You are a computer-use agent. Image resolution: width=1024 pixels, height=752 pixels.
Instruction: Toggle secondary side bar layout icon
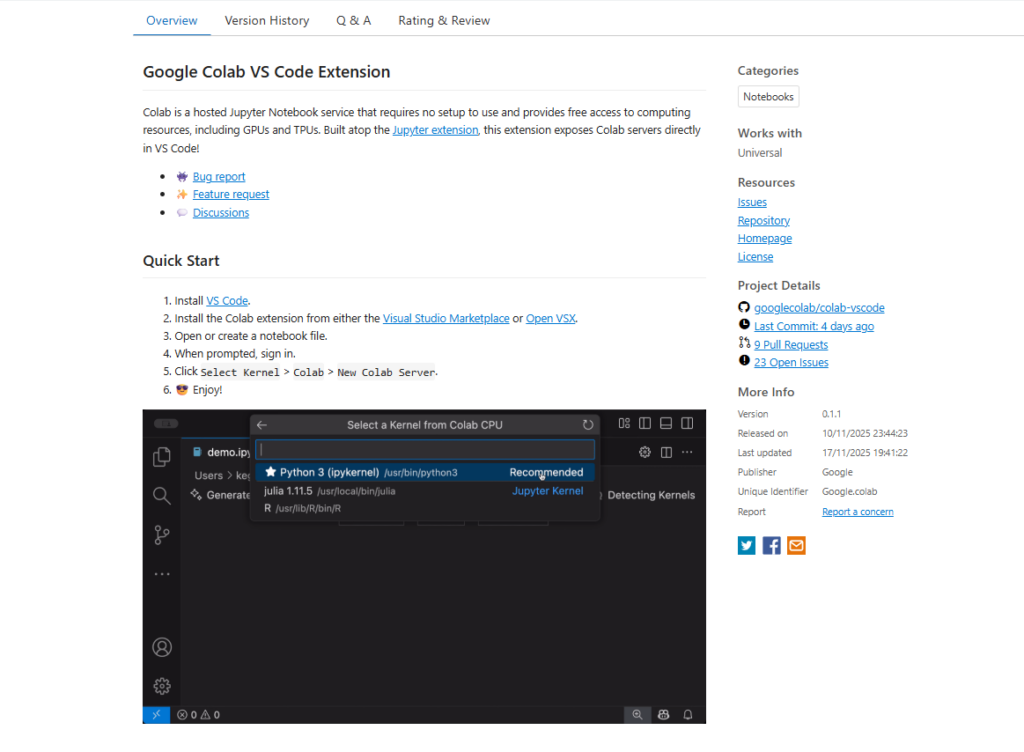687,423
